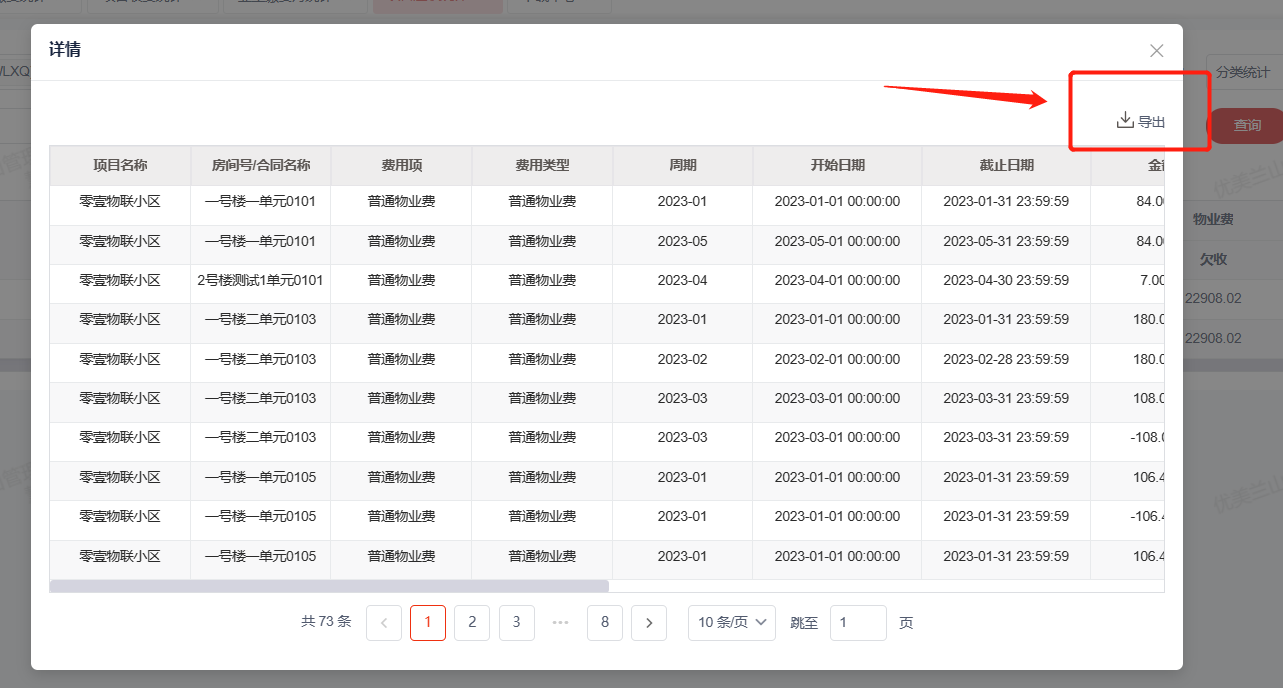The height and width of the screenshot is (688, 1283).
Task: Click the 项目名称 column header
Action: coord(120,166)
